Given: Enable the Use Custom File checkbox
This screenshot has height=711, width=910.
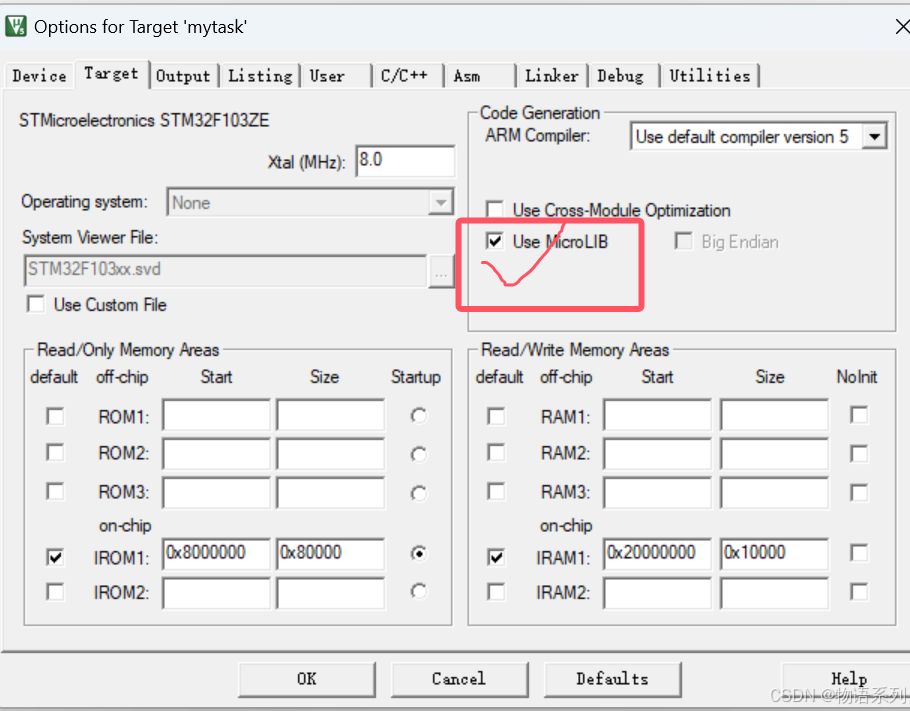Looking at the screenshot, I should 35,304.
